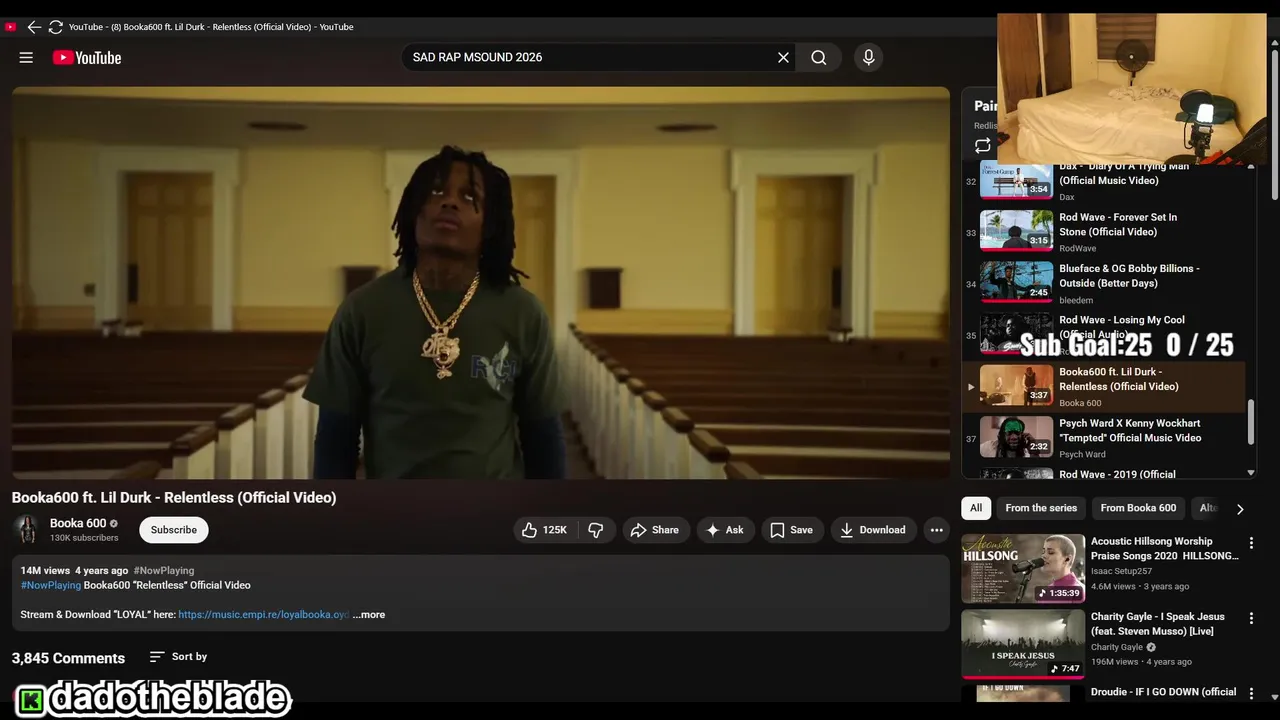Viewport: 1280px width, 720px height.
Task: Play Rod Wave Forever Set In Stone
Action: tap(1105, 232)
